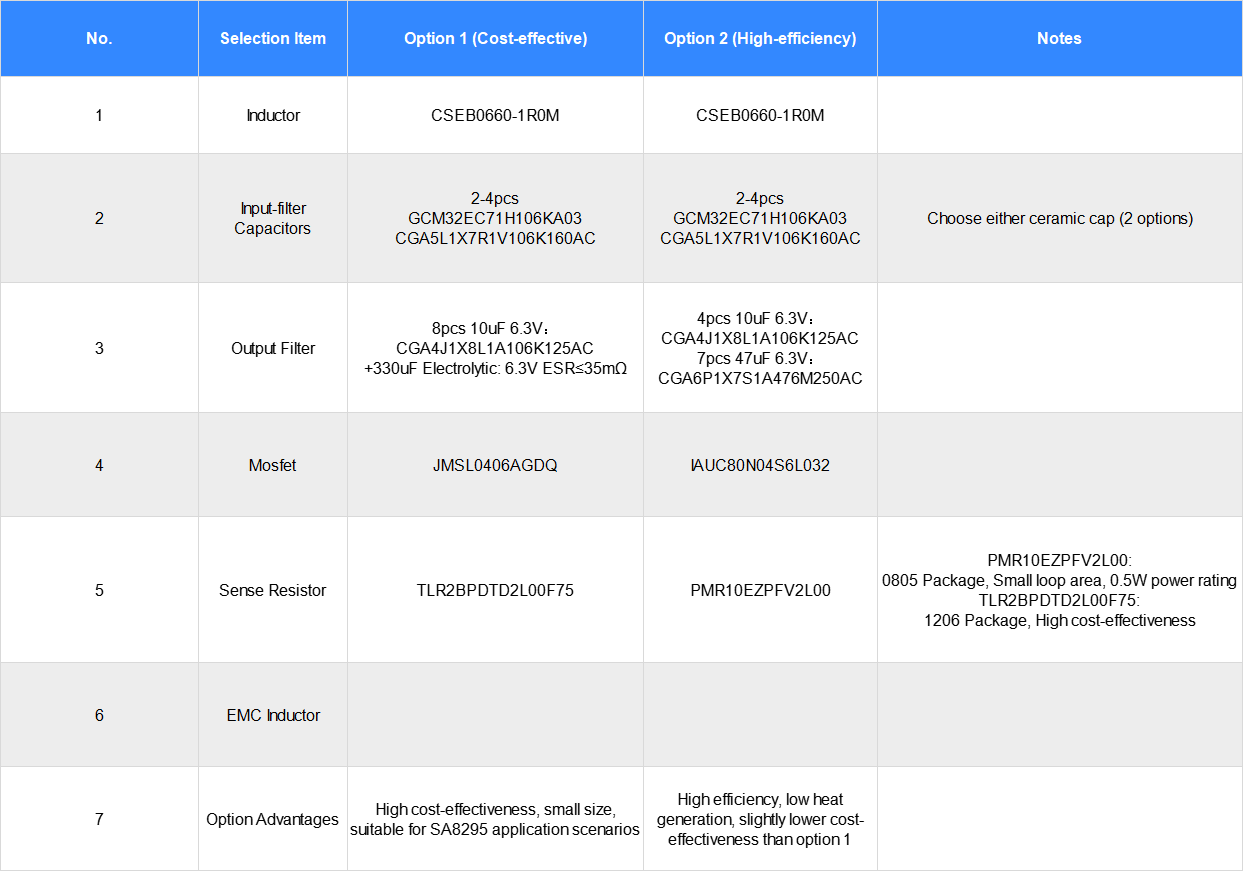Click "GCM32EC71H106KA03" in the Option 1 column
The height and width of the screenshot is (872, 1244).
[x=495, y=218]
